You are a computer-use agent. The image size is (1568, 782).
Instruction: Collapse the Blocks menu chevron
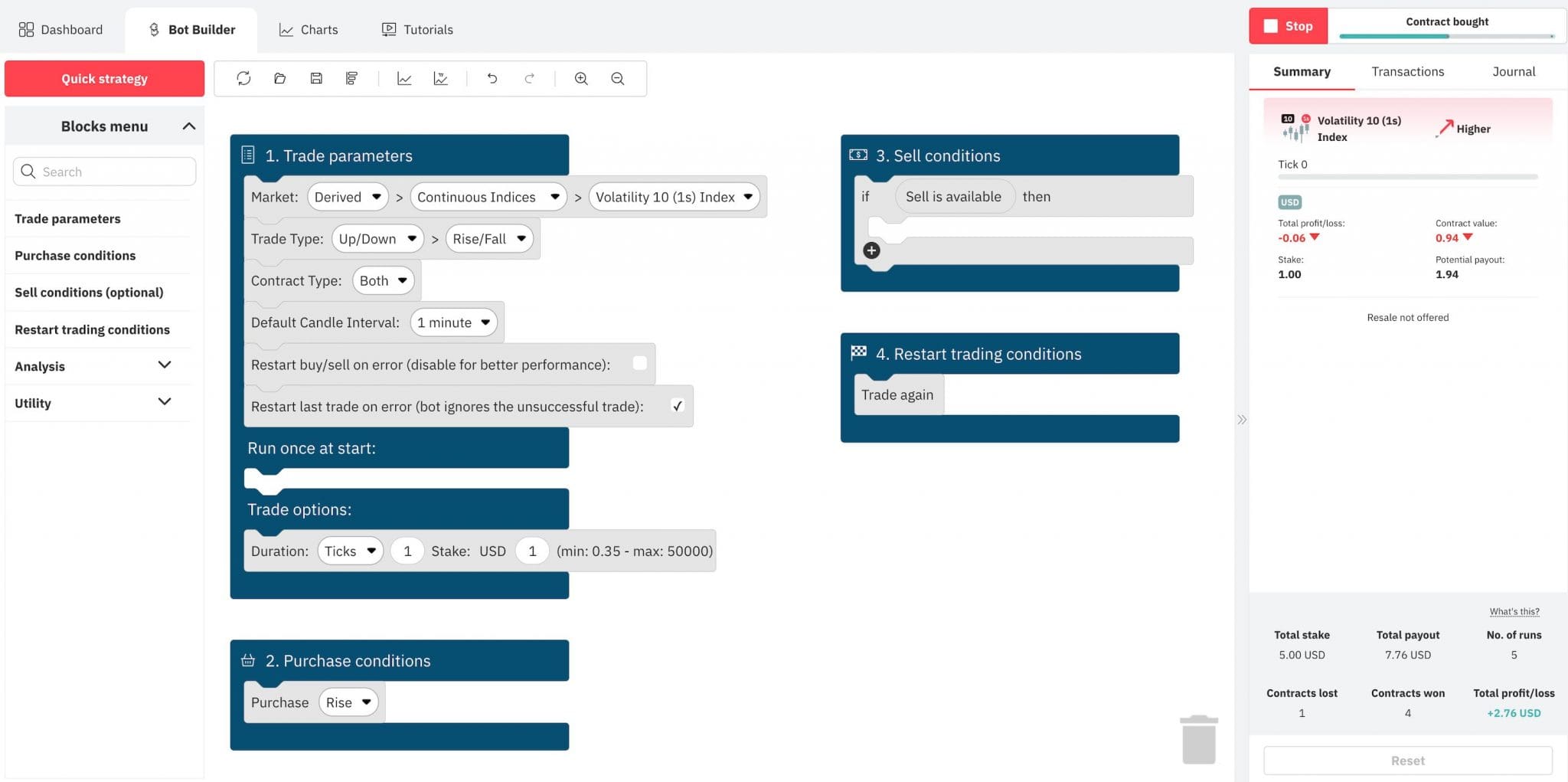tap(188, 126)
